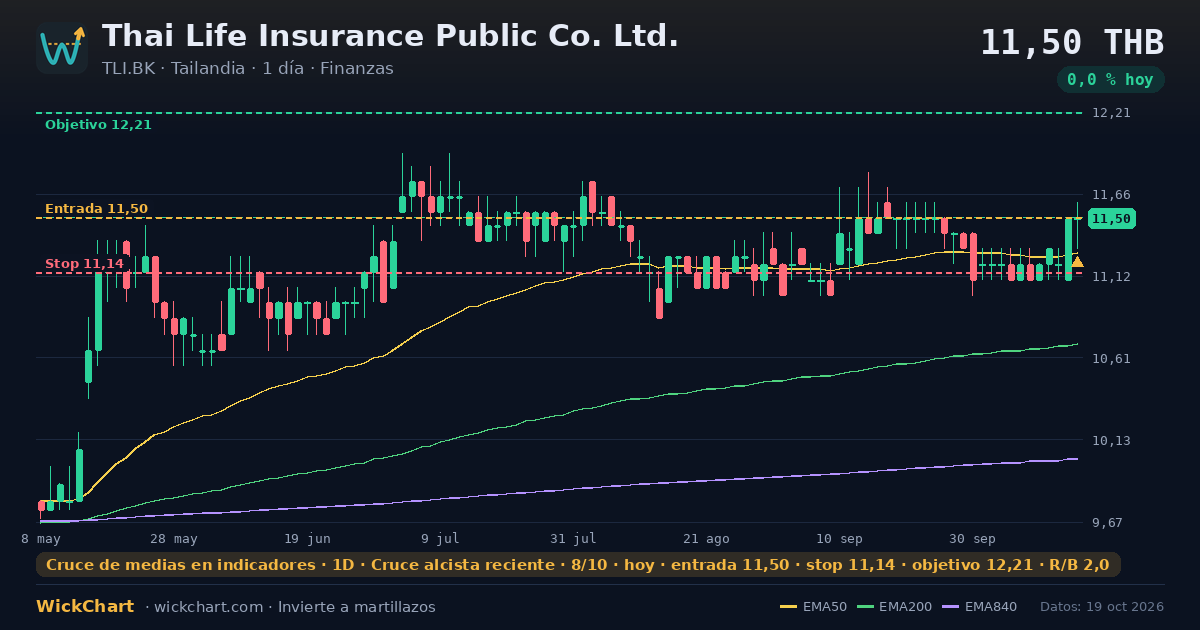
Task: Click the 30 sep date label
Action: tap(972, 538)
